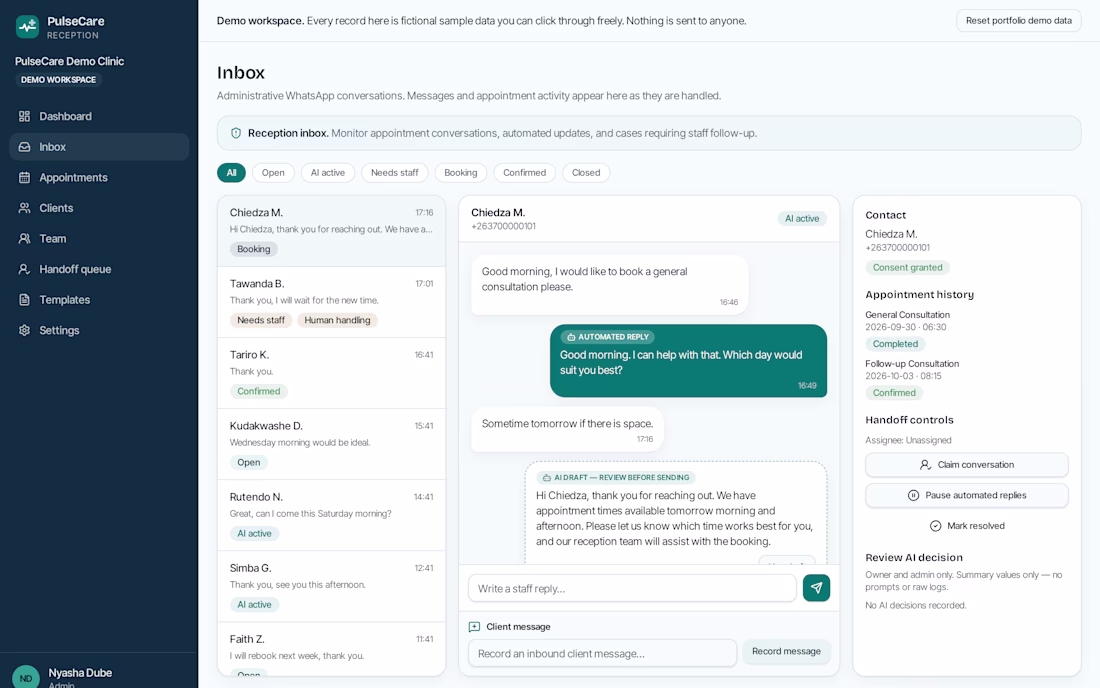This screenshot has height=688, width=1100.
Task: Focus the Record an inbound client message field
Action: pyautogui.click(x=603, y=654)
